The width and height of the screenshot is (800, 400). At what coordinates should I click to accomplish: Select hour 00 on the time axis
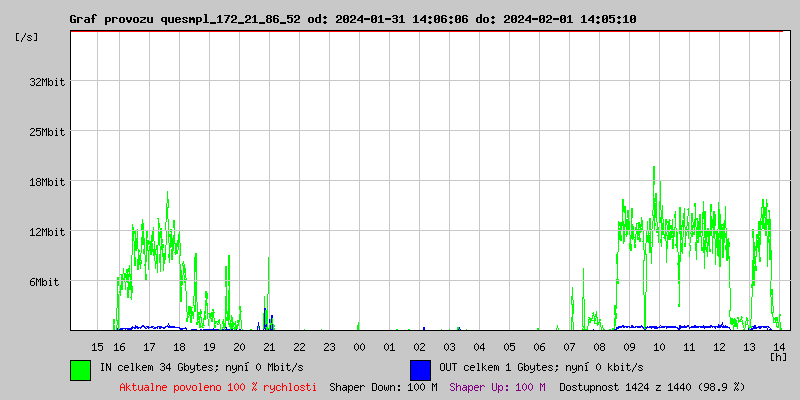click(359, 346)
